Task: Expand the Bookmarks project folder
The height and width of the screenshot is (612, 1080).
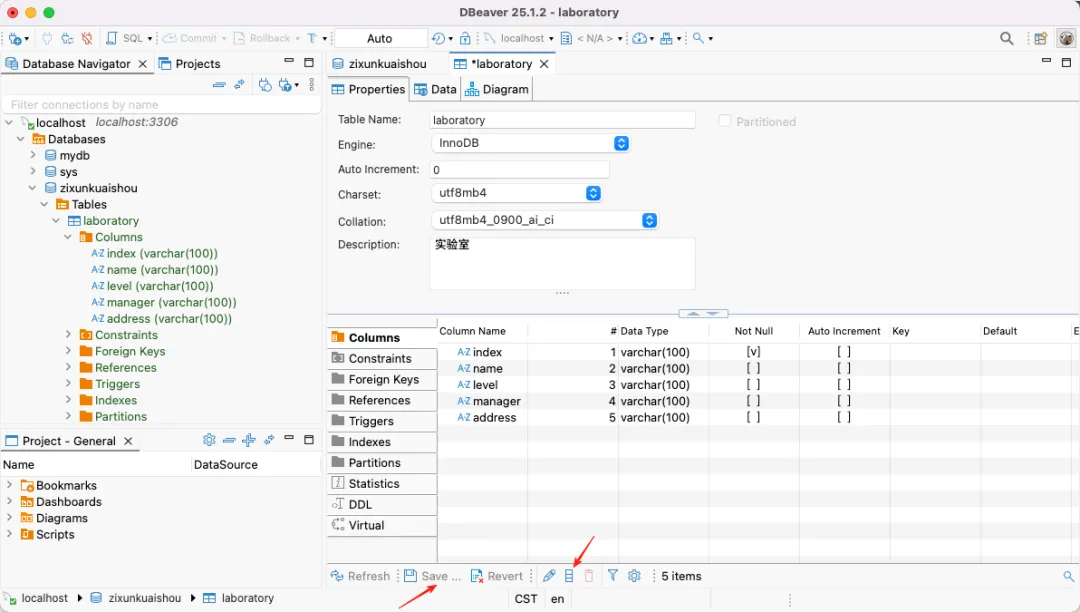Action: pyautogui.click(x=9, y=485)
